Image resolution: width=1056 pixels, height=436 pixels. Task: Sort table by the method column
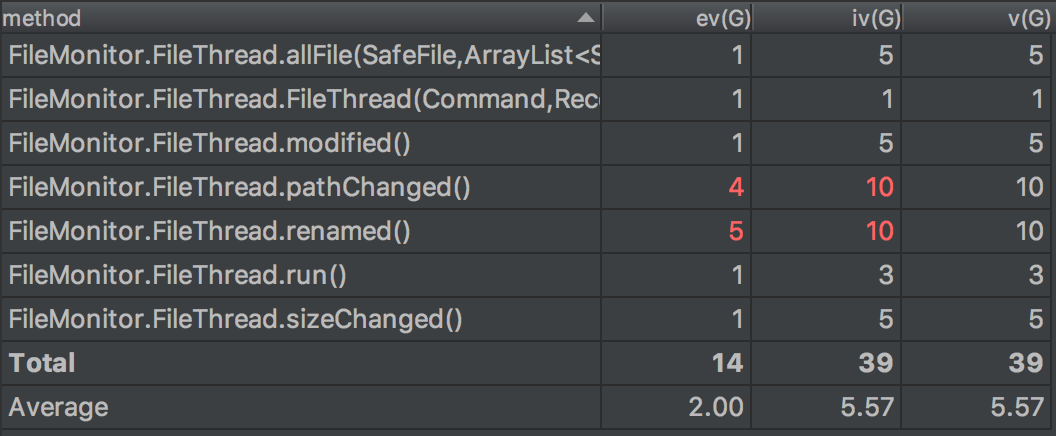pyautogui.click(x=300, y=18)
